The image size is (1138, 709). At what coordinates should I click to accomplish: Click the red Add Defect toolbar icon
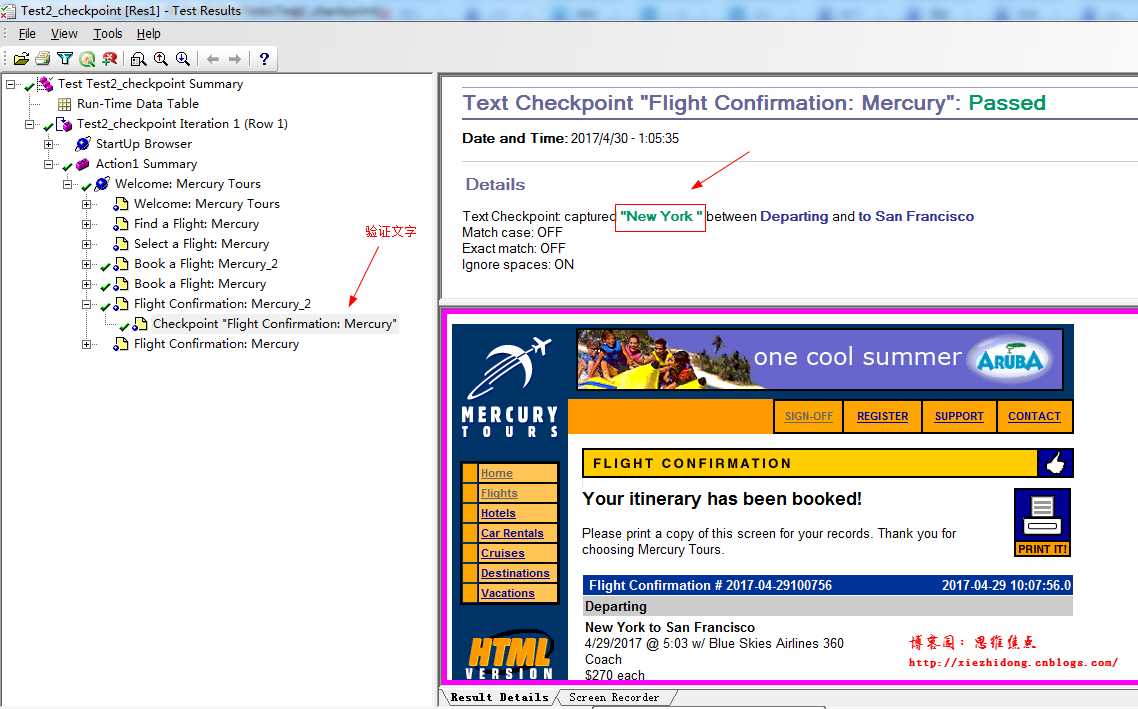(110, 59)
